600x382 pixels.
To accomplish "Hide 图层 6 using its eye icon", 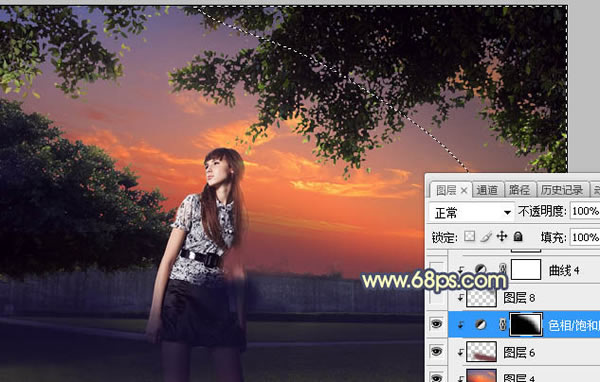I will [x=437, y=352].
